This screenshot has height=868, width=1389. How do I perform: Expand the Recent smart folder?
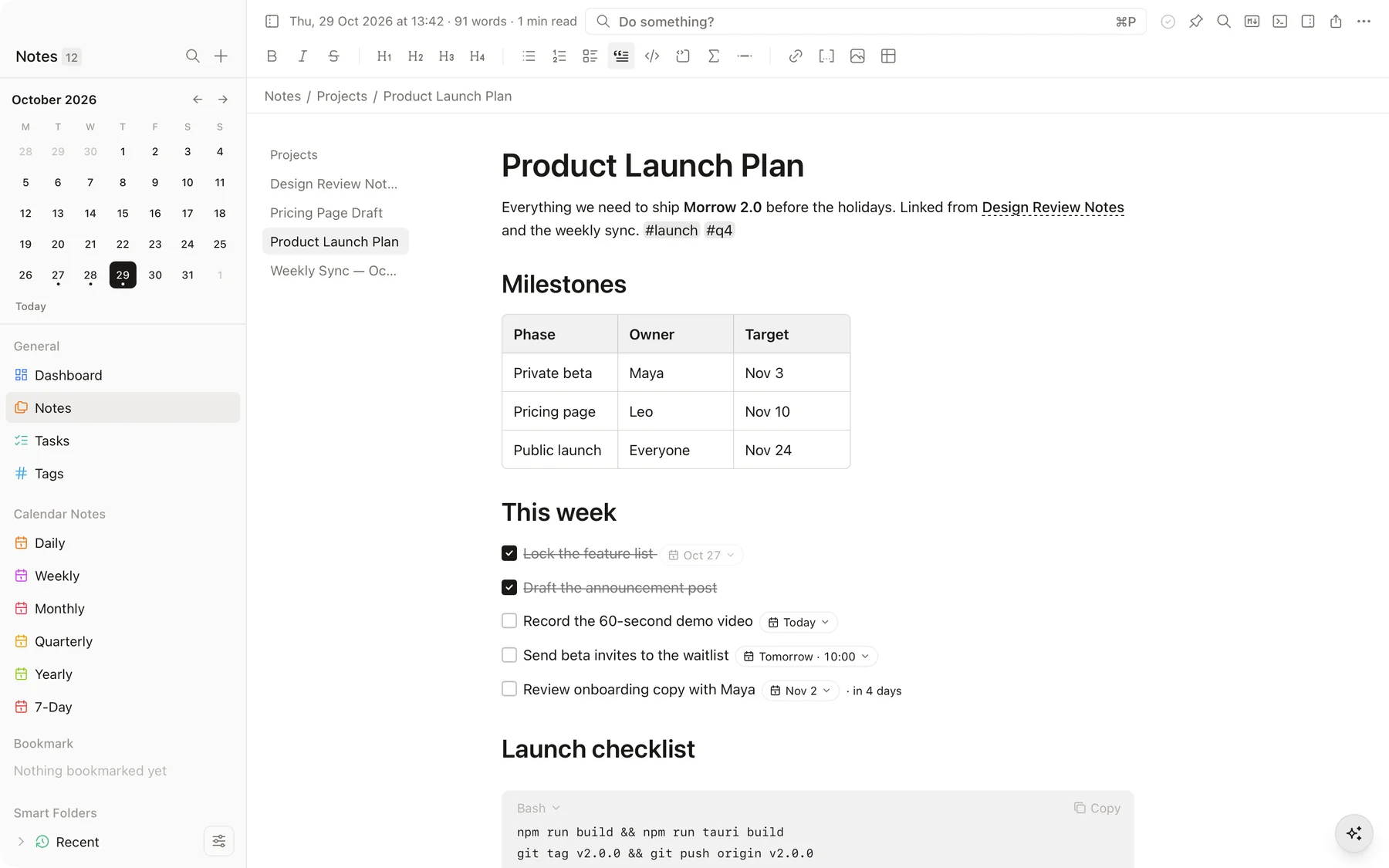coord(21,842)
